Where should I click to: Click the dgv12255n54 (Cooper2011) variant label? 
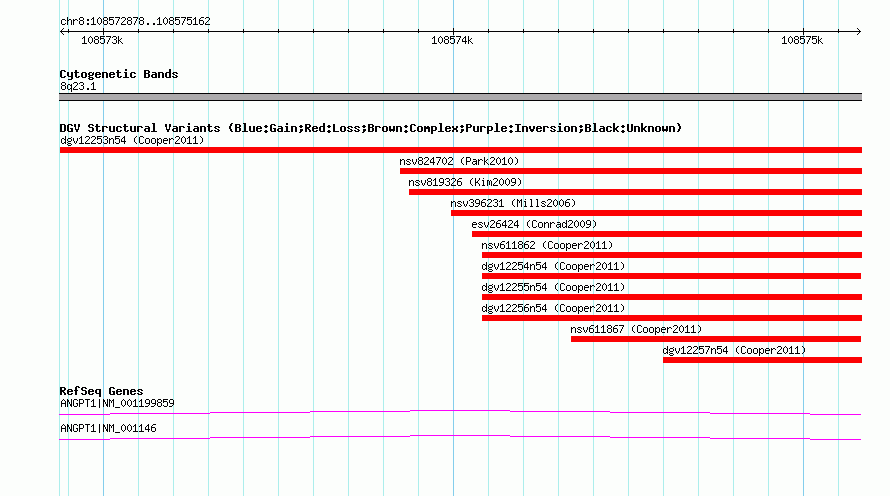[x=553, y=287]
